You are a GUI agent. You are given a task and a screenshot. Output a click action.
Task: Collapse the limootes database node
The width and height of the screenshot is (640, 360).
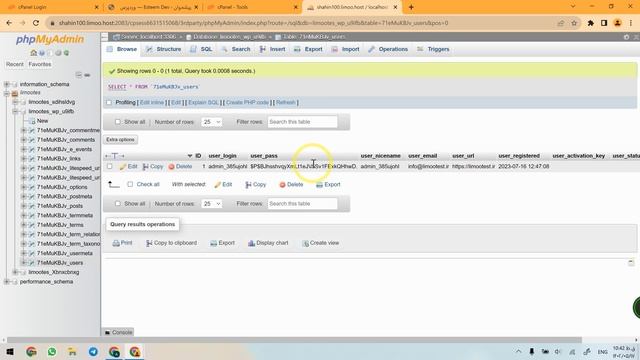(x=7, y=93)
